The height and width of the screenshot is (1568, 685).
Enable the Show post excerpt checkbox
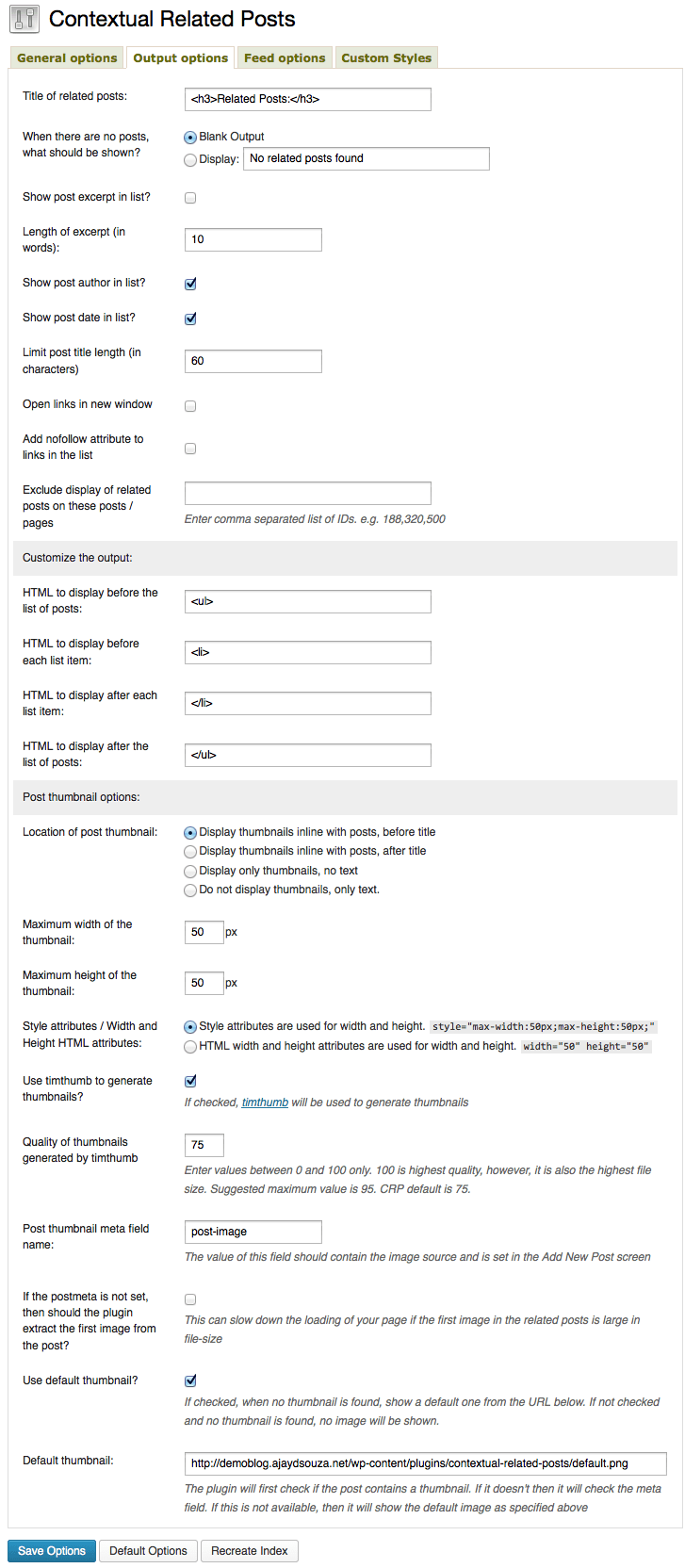[190, 198]
